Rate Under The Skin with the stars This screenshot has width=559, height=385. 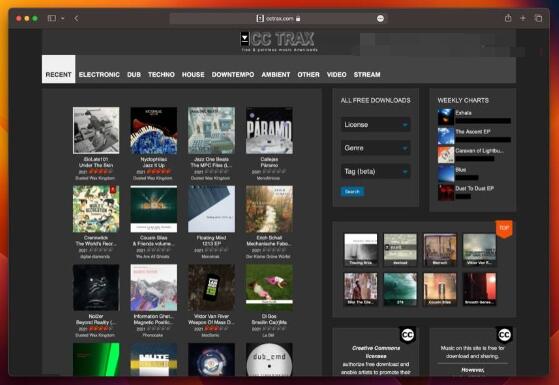coord(101,172)
